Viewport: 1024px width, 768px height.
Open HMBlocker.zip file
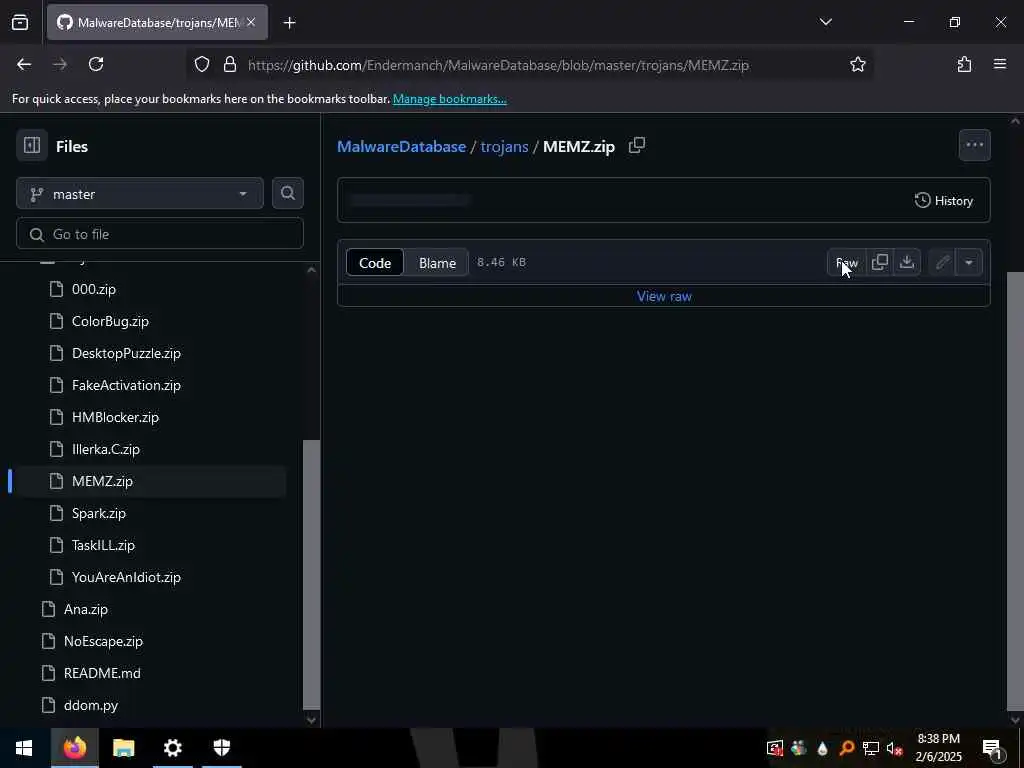click(115, 417)
